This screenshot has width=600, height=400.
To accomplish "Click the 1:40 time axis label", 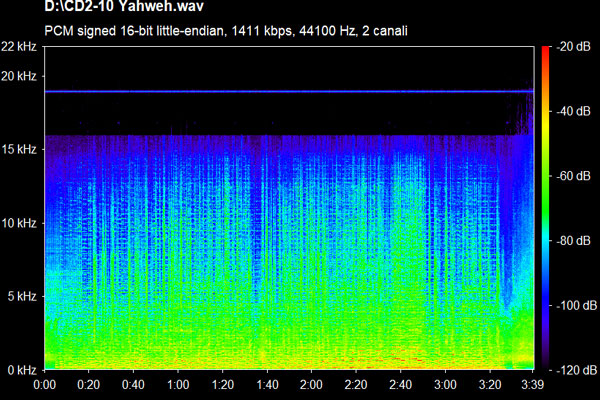I will coord(267,384).
